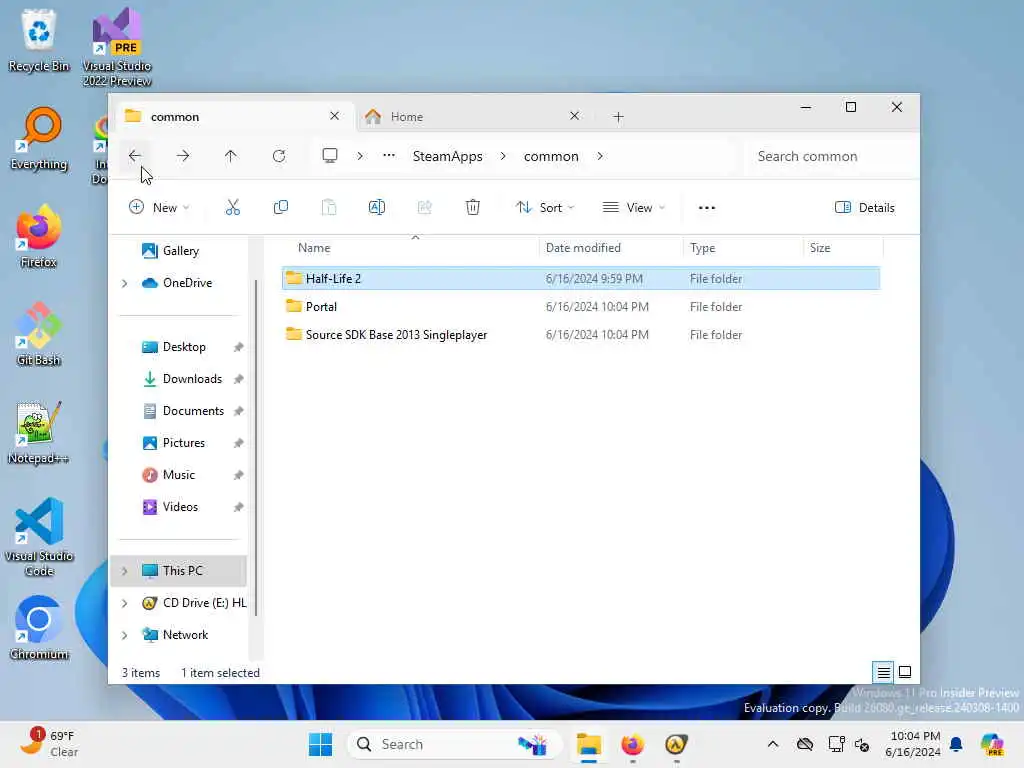Open the Sort dropdown
1024x768 pixels.
point(545,208)
